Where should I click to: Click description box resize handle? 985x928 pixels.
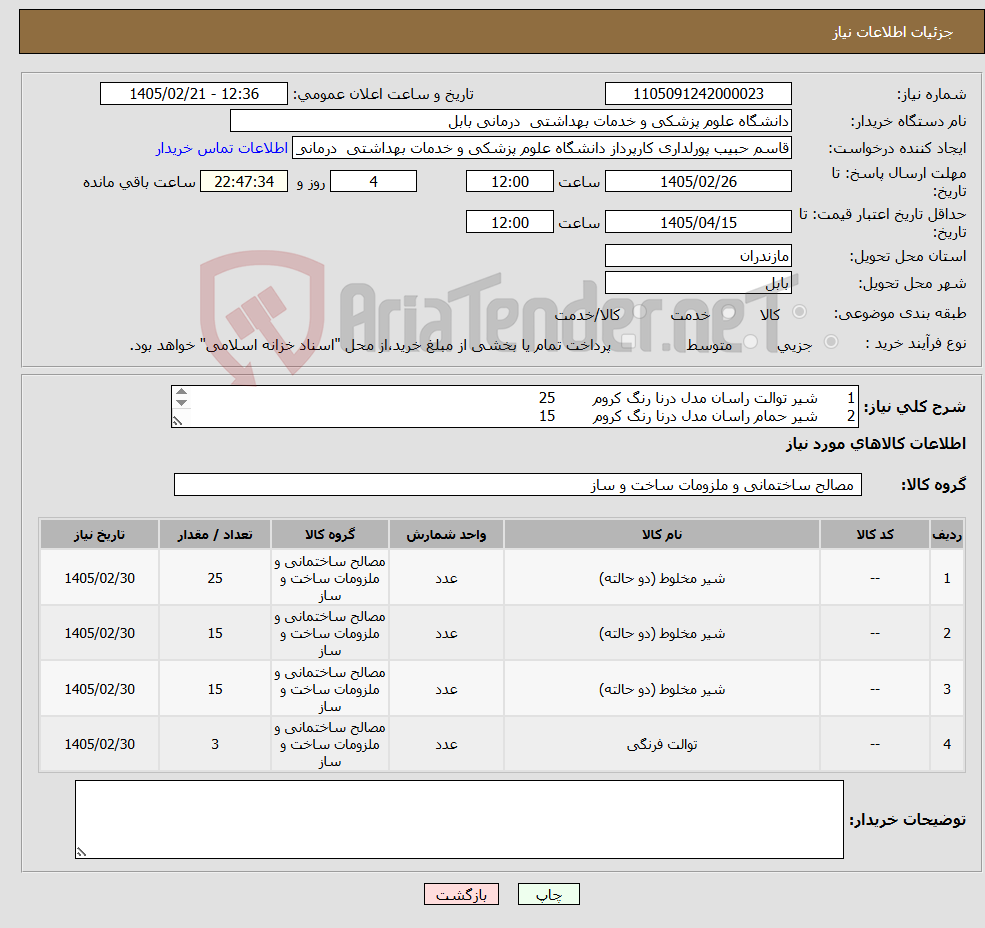[178, 421]
